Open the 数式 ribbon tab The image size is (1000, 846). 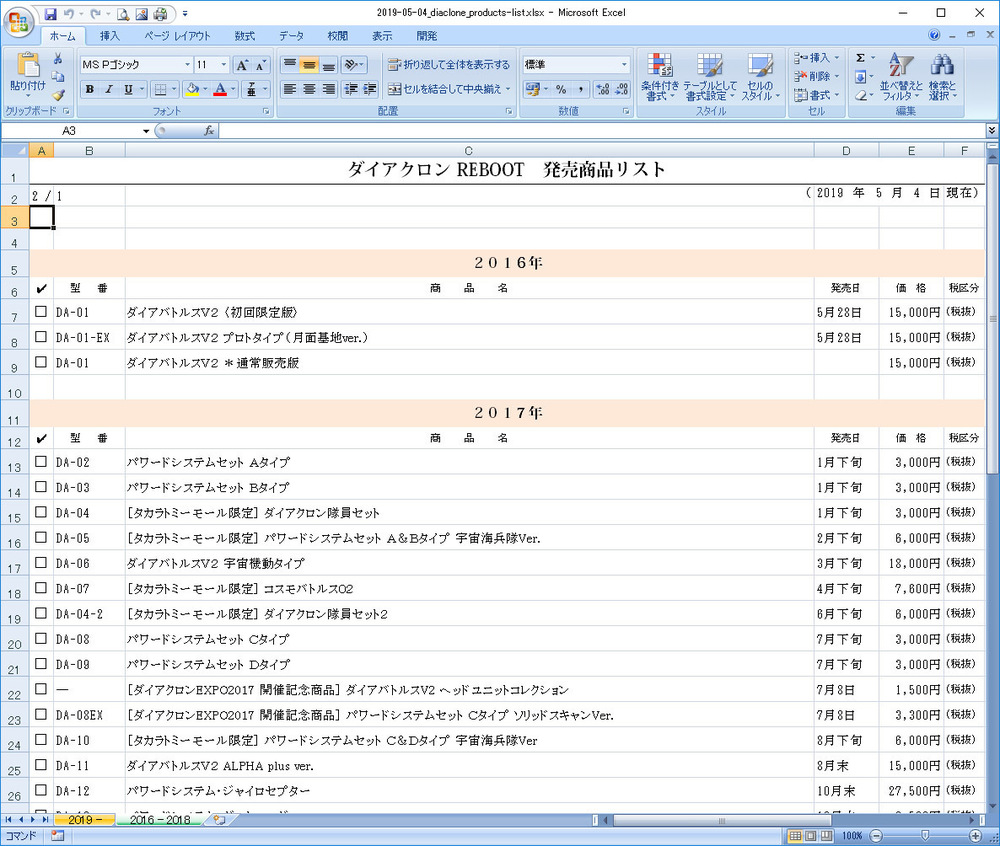point(245,36)
